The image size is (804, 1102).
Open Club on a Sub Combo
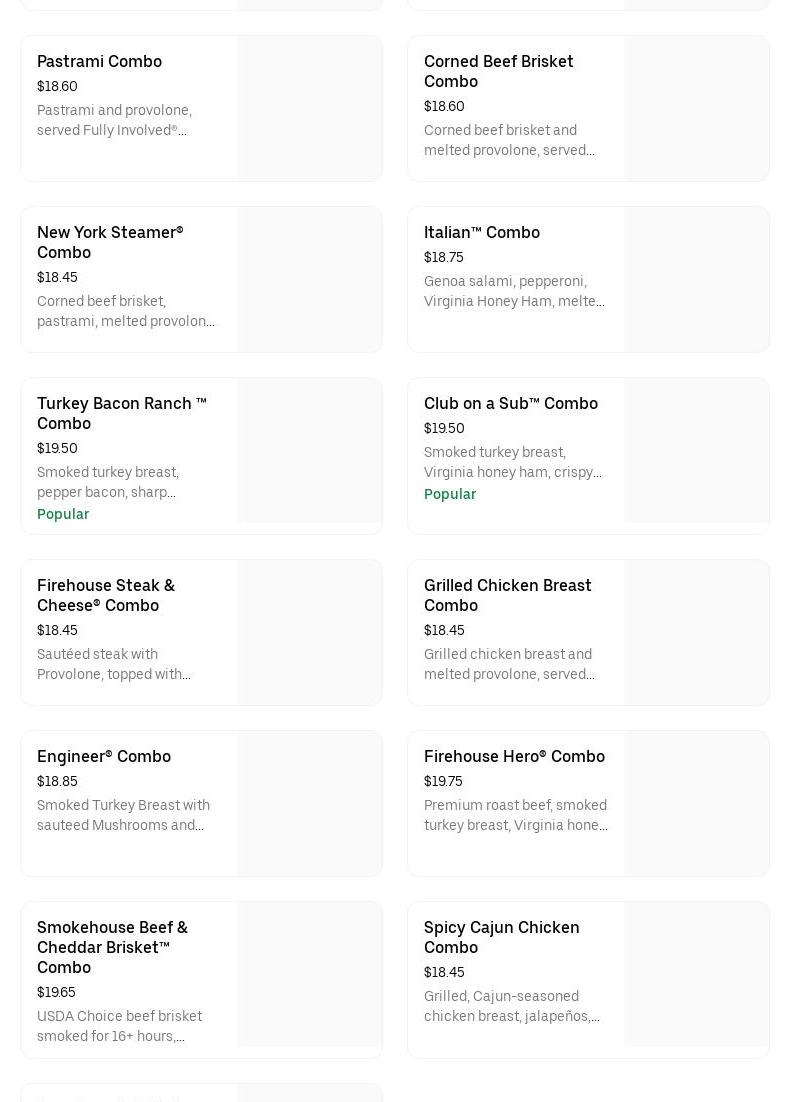tap(510, 403)
